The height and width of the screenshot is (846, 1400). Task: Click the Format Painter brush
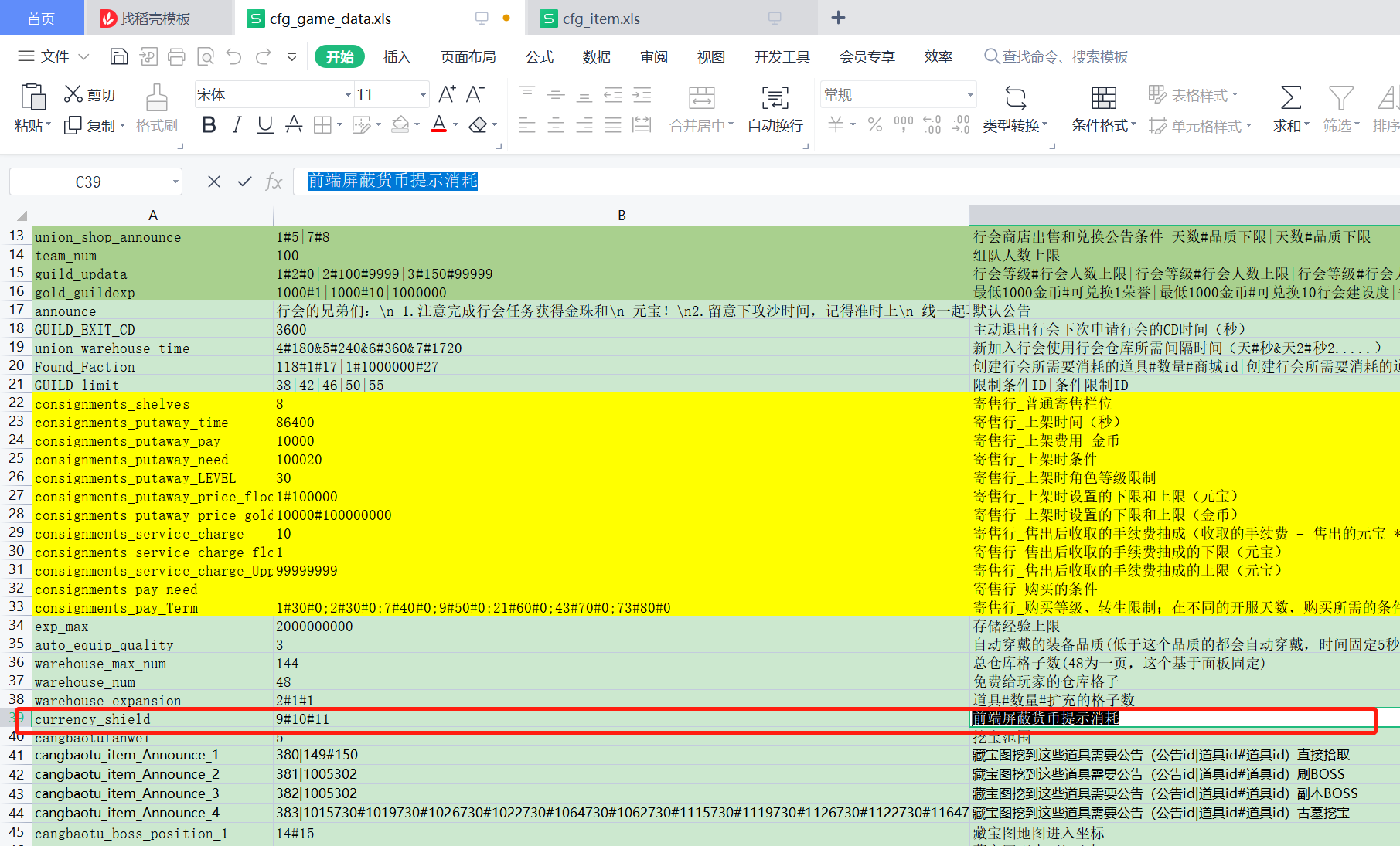156,98
